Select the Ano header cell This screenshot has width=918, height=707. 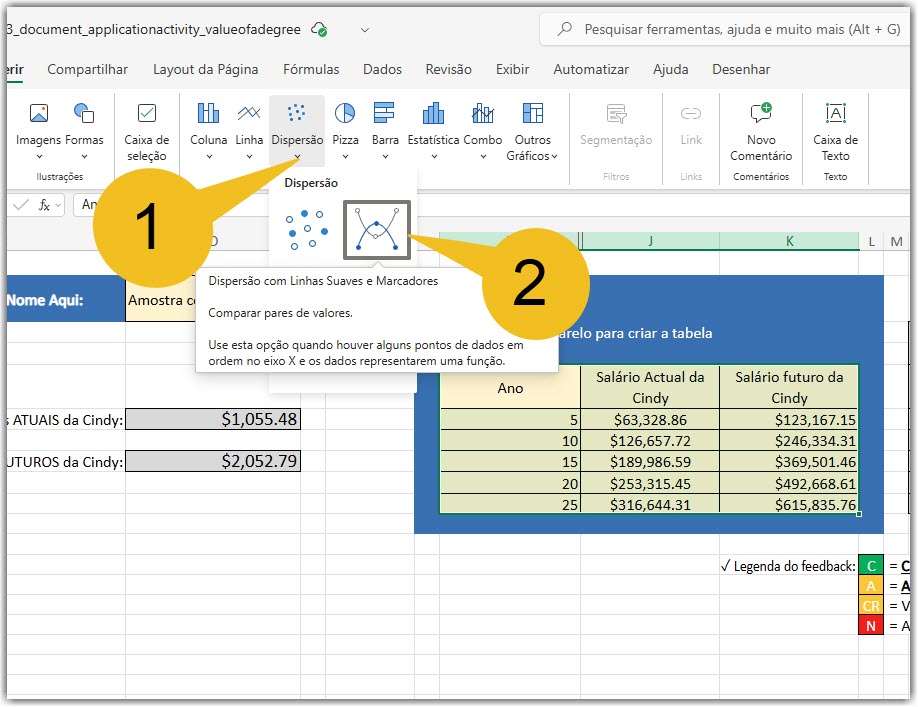pos(510,387)
